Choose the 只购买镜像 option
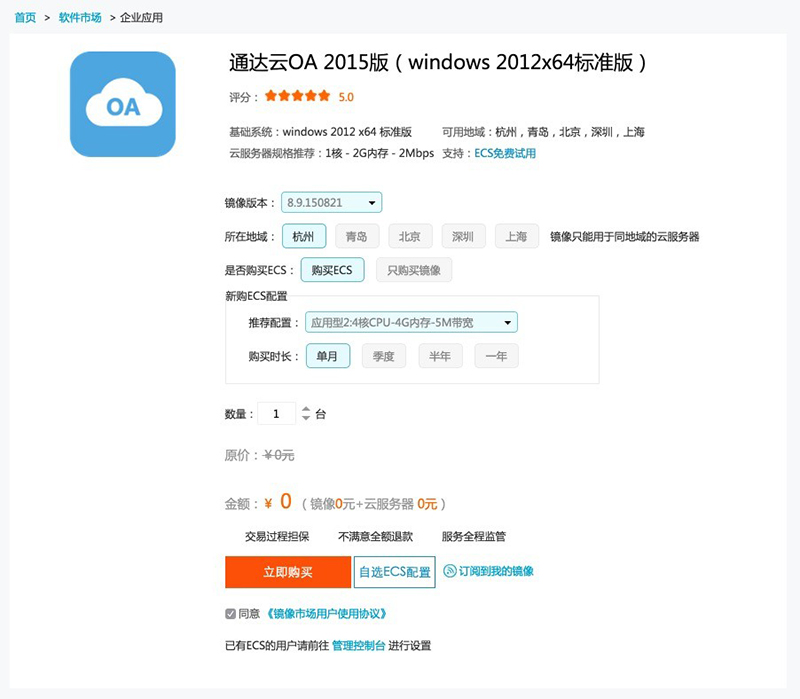Viewport: 800px width, 699px height. coord(414,270)
